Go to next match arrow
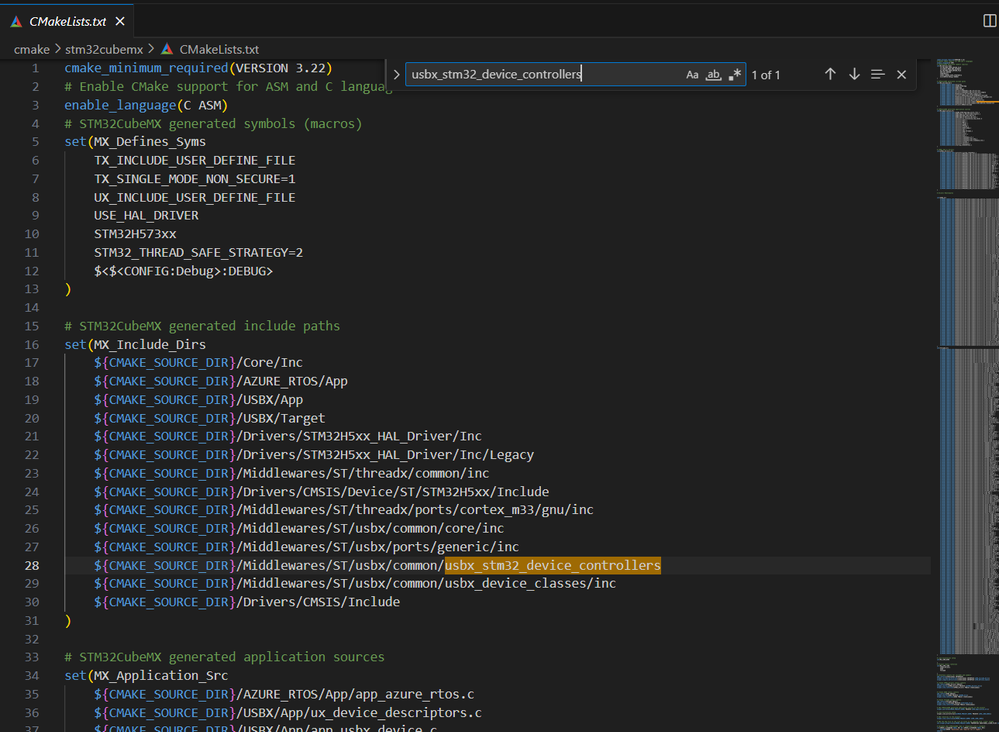 coord(854,75)
